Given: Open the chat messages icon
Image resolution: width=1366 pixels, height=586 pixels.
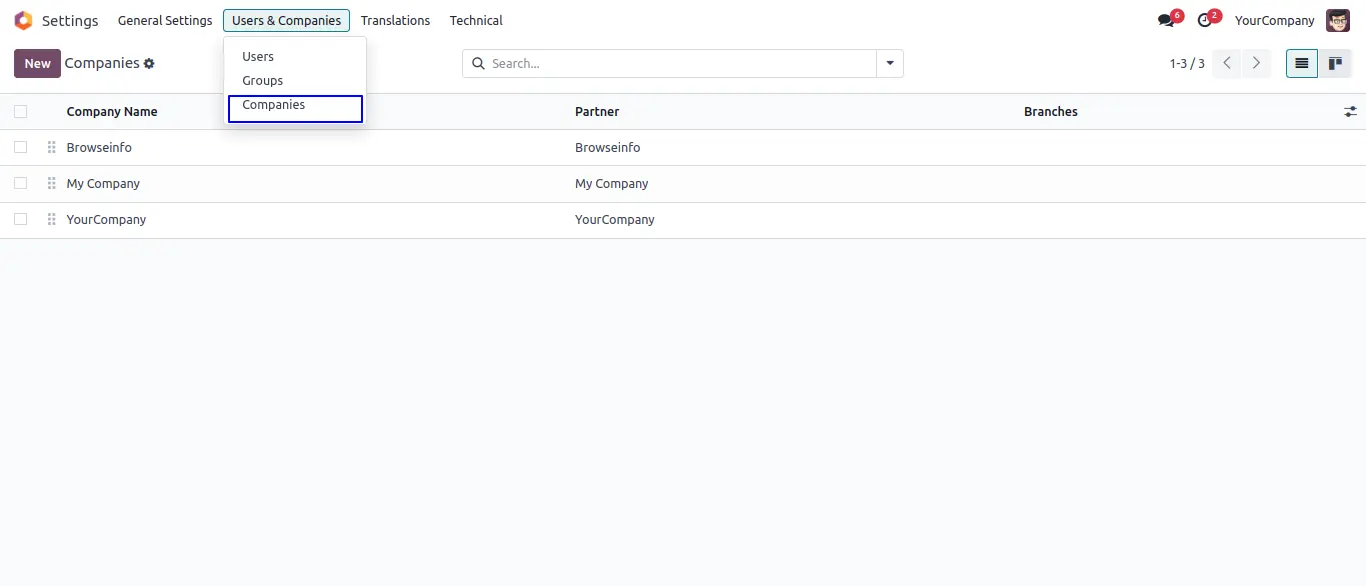Looking at the screenshot, I should (1166, 21).
